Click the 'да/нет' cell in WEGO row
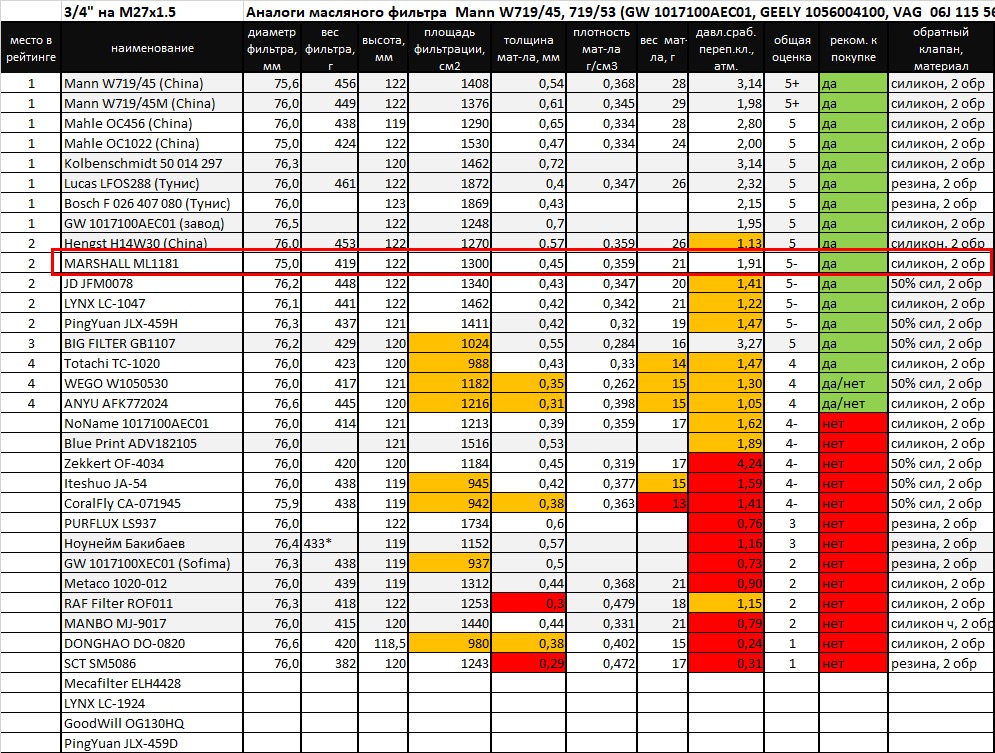This screenshot has width=995, height=753. click(853, 383)
